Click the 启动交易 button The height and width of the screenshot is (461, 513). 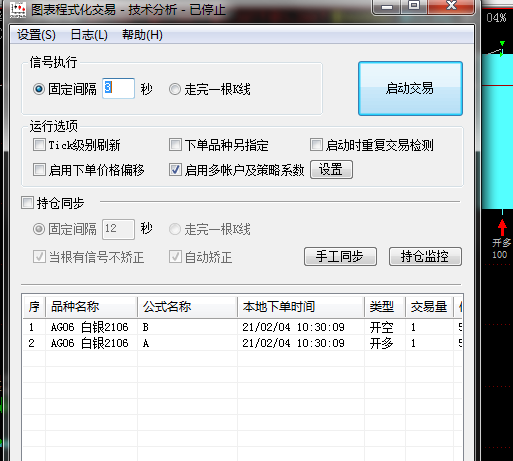(x=410, y=89)
